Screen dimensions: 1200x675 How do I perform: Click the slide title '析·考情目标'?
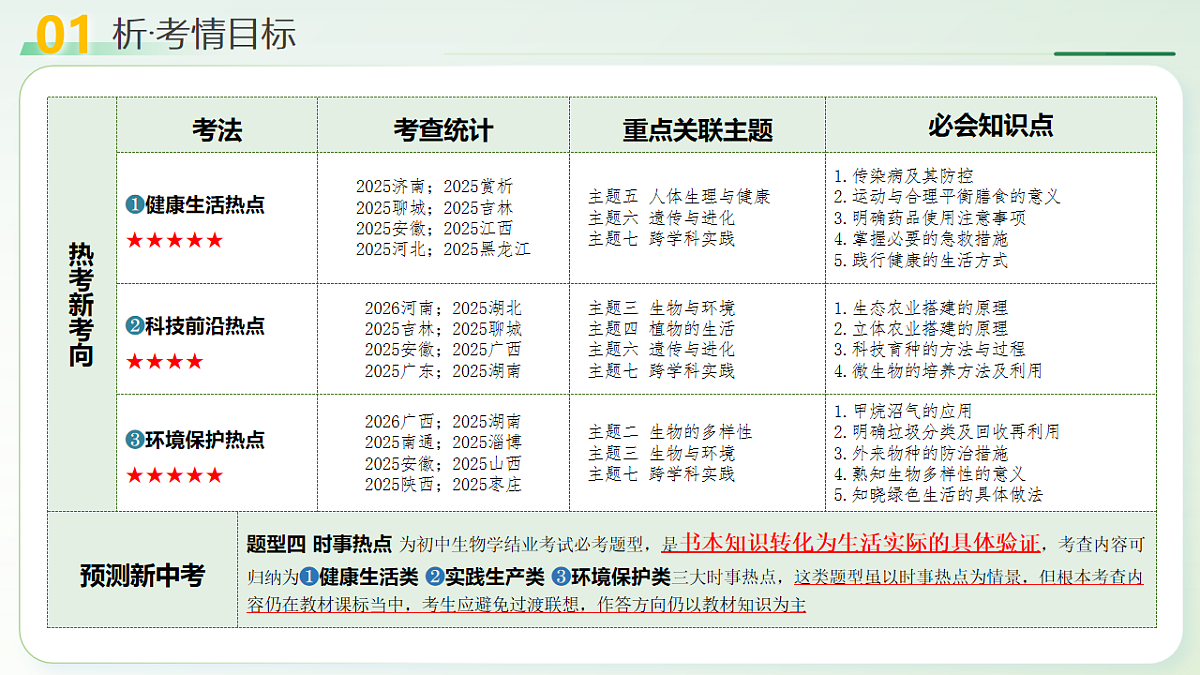[x=204, y=34]
